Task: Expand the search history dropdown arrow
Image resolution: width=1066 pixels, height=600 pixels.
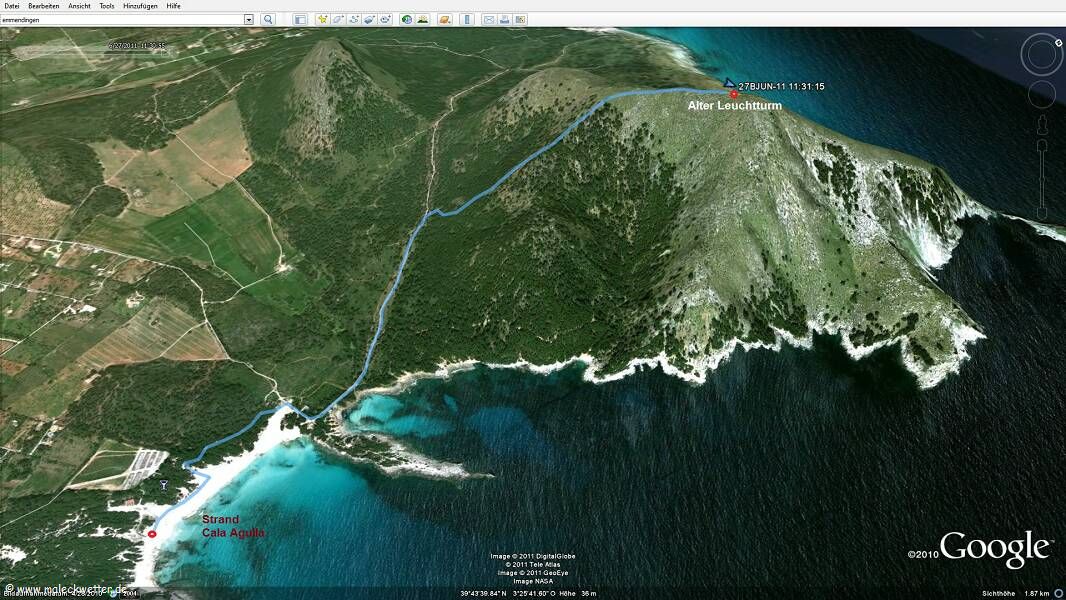Action: pos(249,19)
